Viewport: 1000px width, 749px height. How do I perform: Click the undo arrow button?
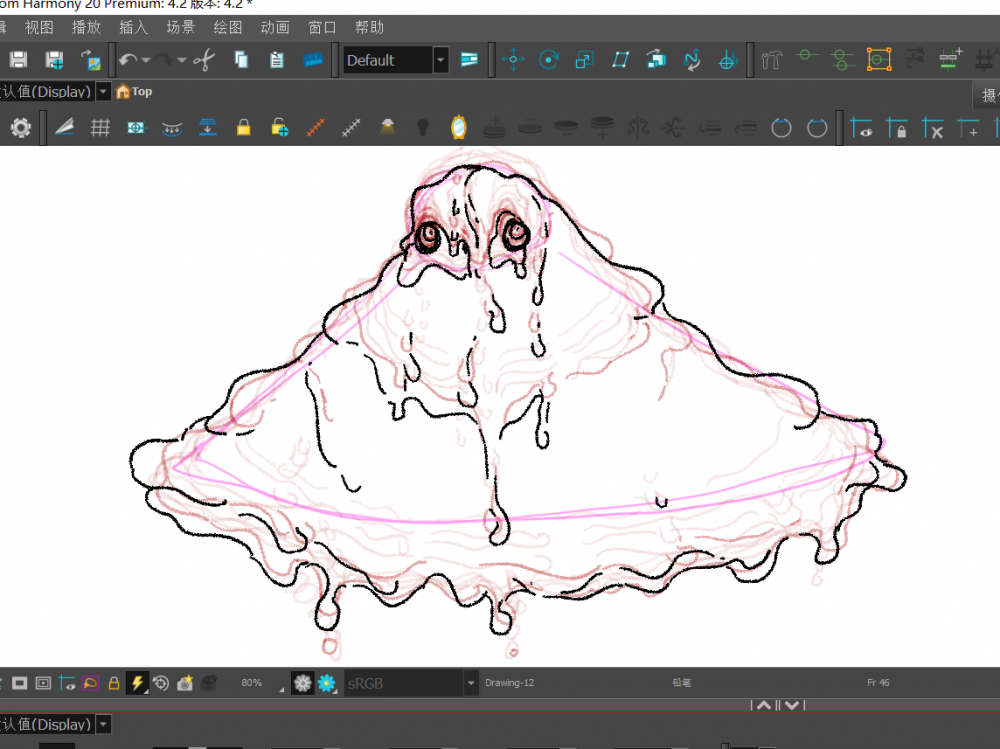coord(128,60)
